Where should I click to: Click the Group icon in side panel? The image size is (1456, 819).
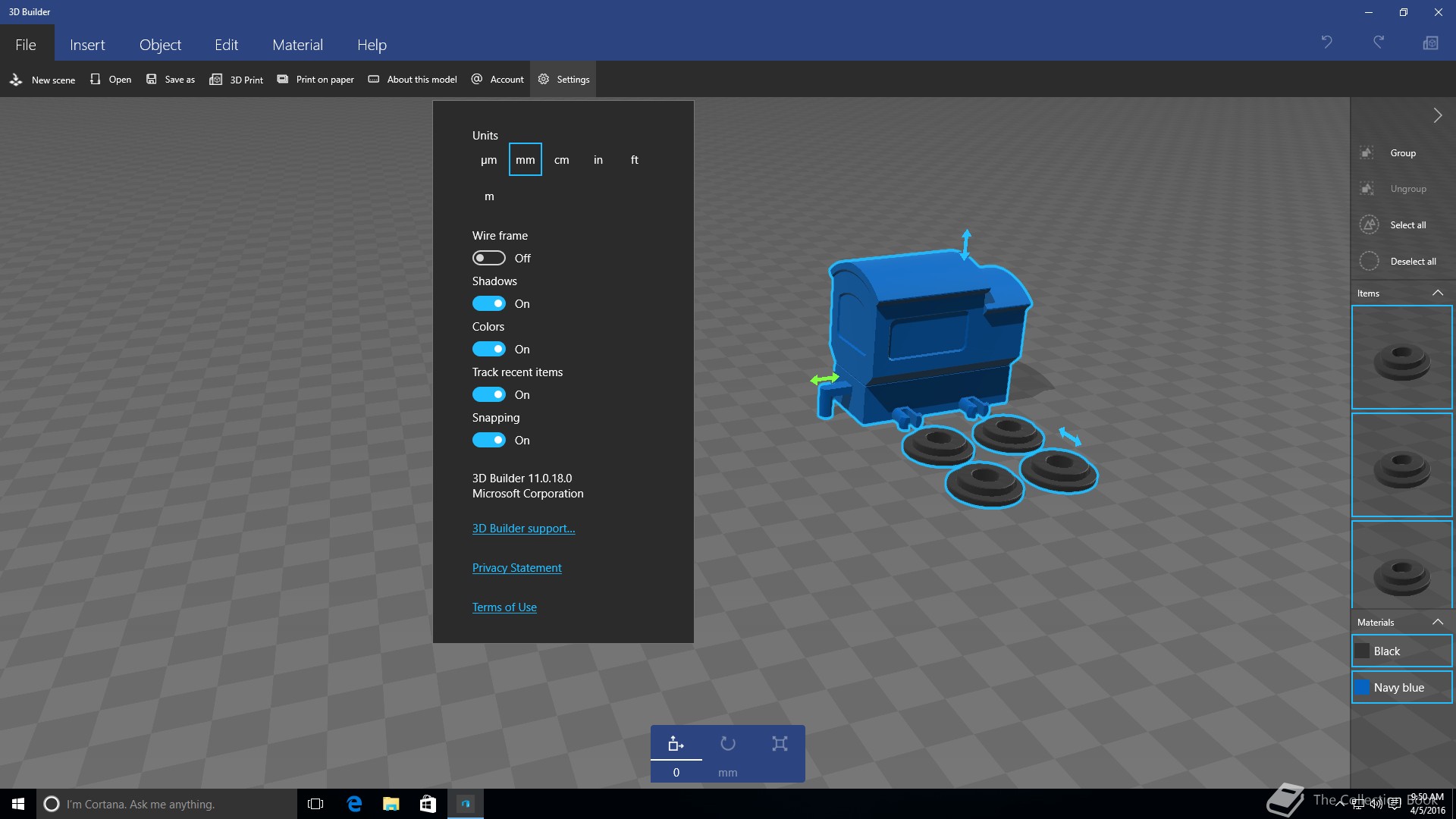click(x=1367, y=152)
